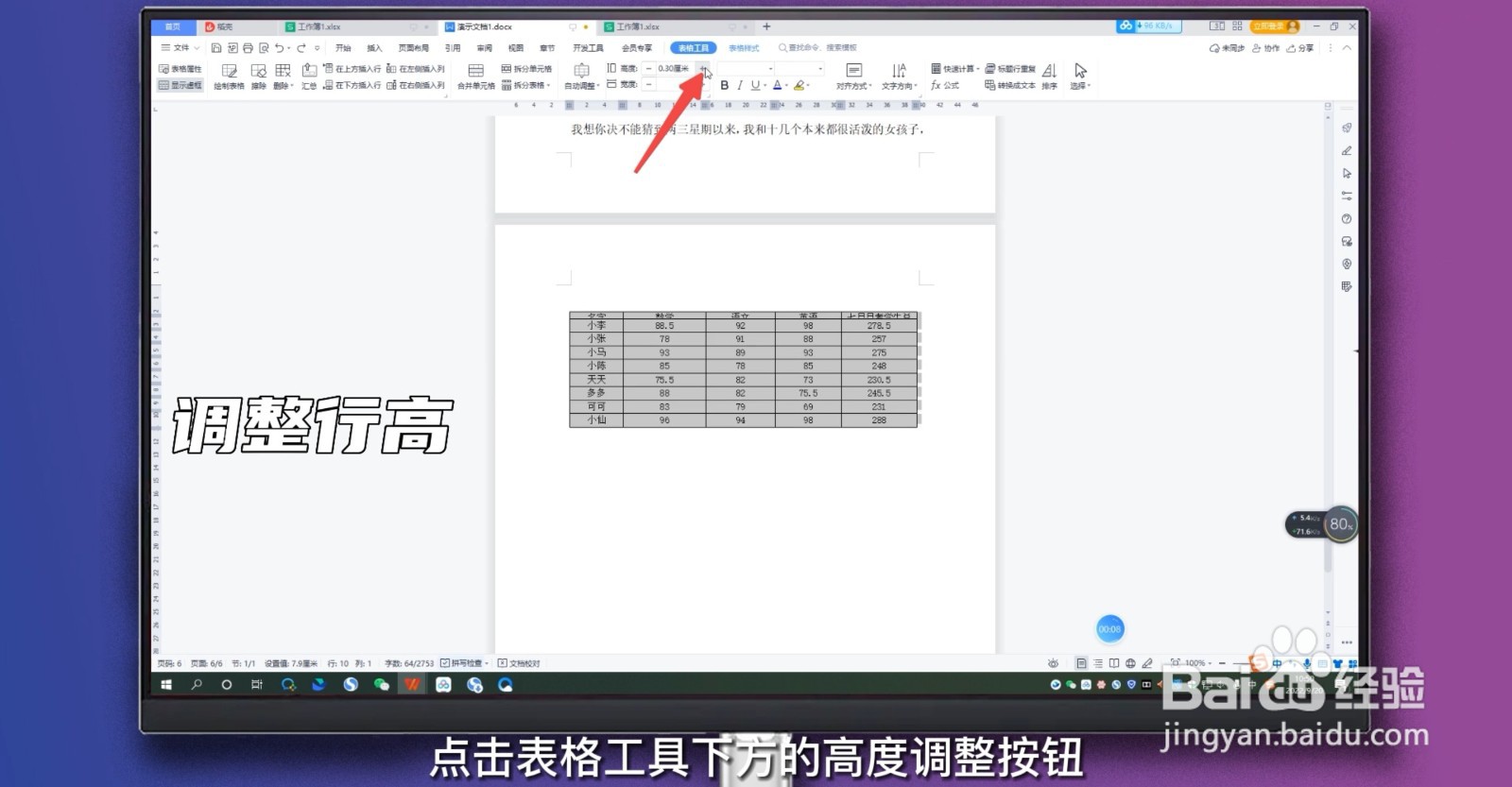
Task: Click the width minus stepper button
Action: click(x=648, y=85)
